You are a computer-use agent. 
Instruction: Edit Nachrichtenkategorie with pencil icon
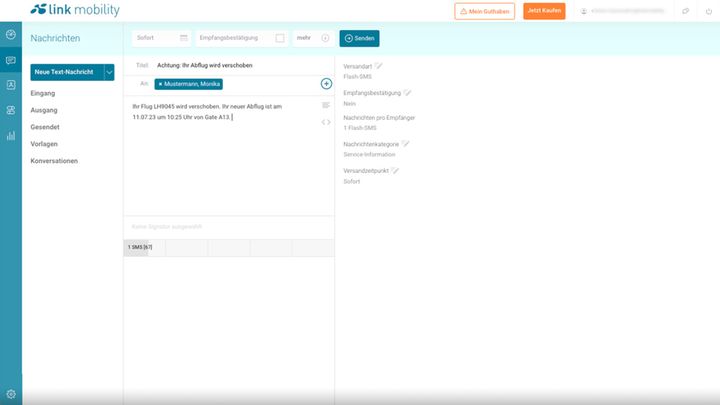(x=405, y=144)
